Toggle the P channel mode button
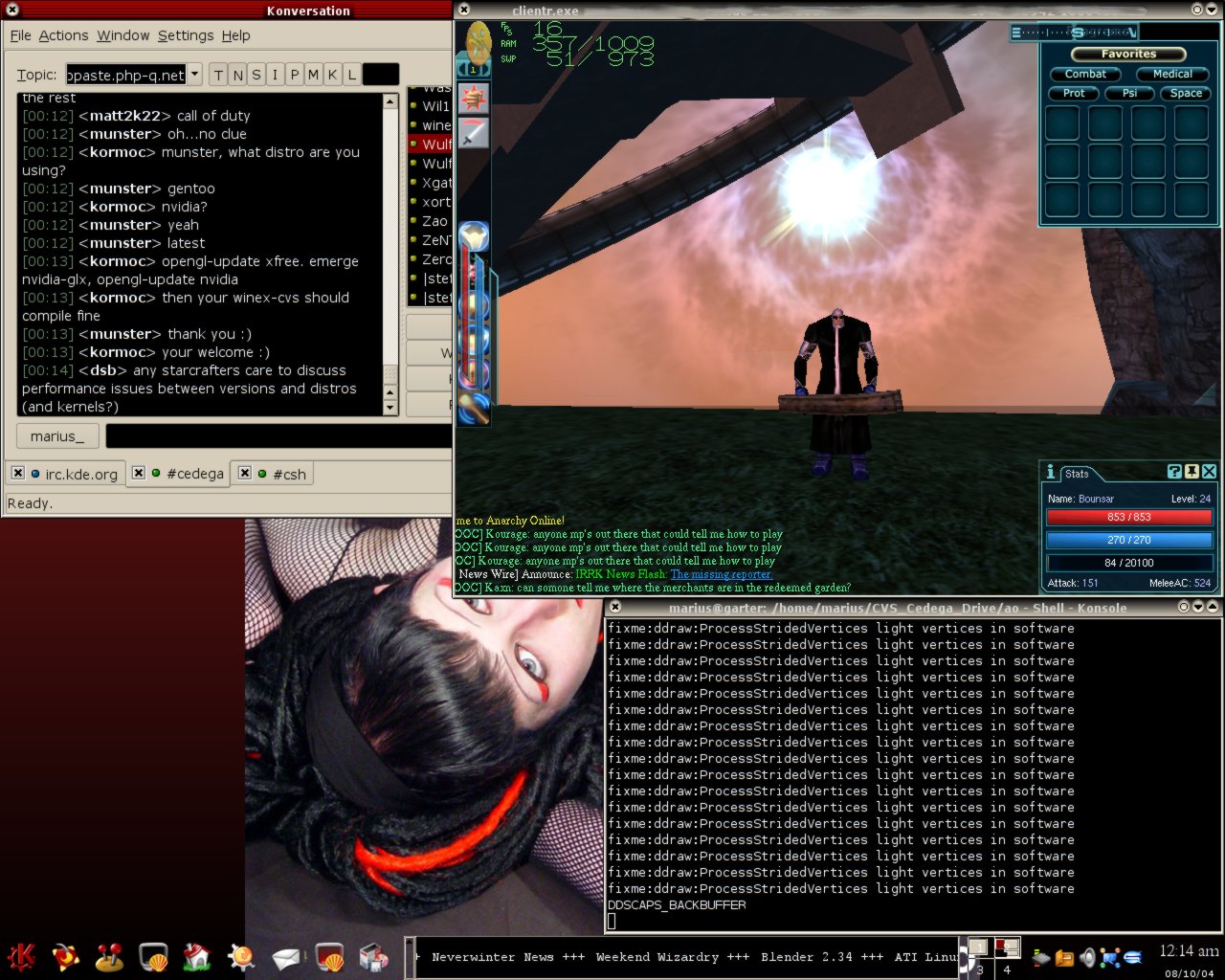Viewport: 1225px width, 980px height. (x=295, y=75)
